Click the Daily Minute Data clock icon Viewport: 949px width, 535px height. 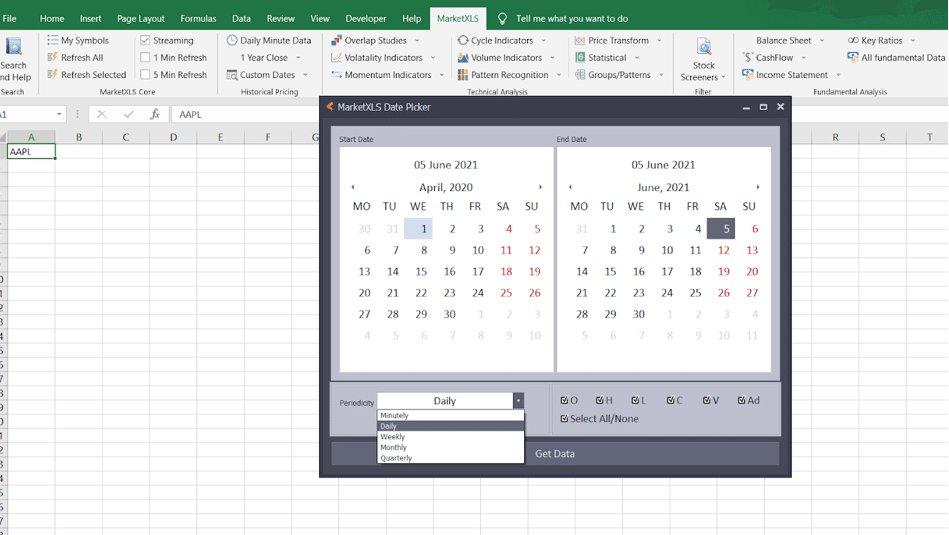point(232,41)
